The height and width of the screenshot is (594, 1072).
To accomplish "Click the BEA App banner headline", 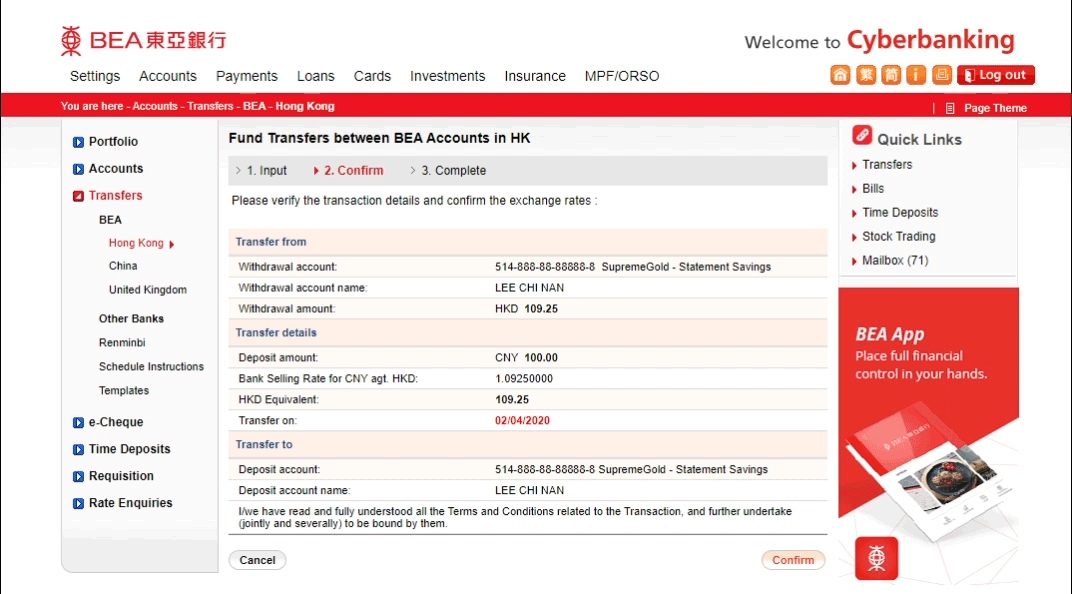I will point(889,334).
